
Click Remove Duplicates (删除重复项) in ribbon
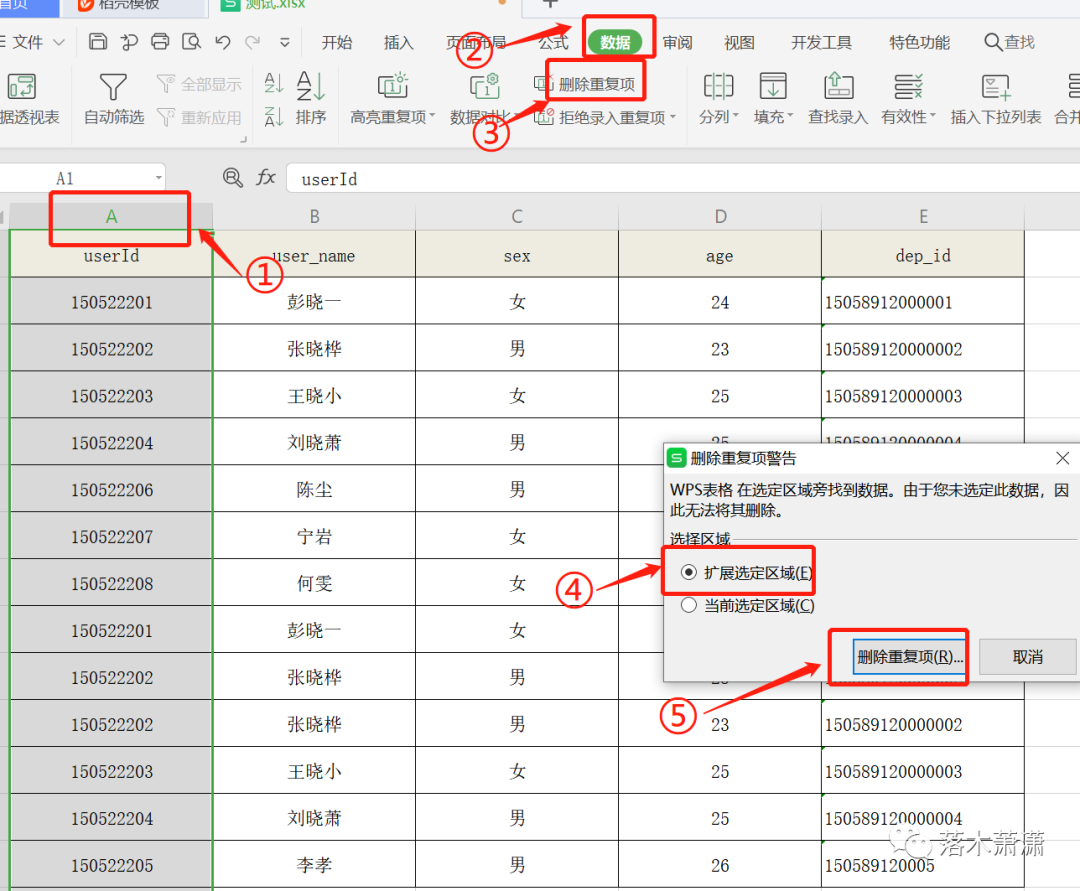click(x=585, y=84)
